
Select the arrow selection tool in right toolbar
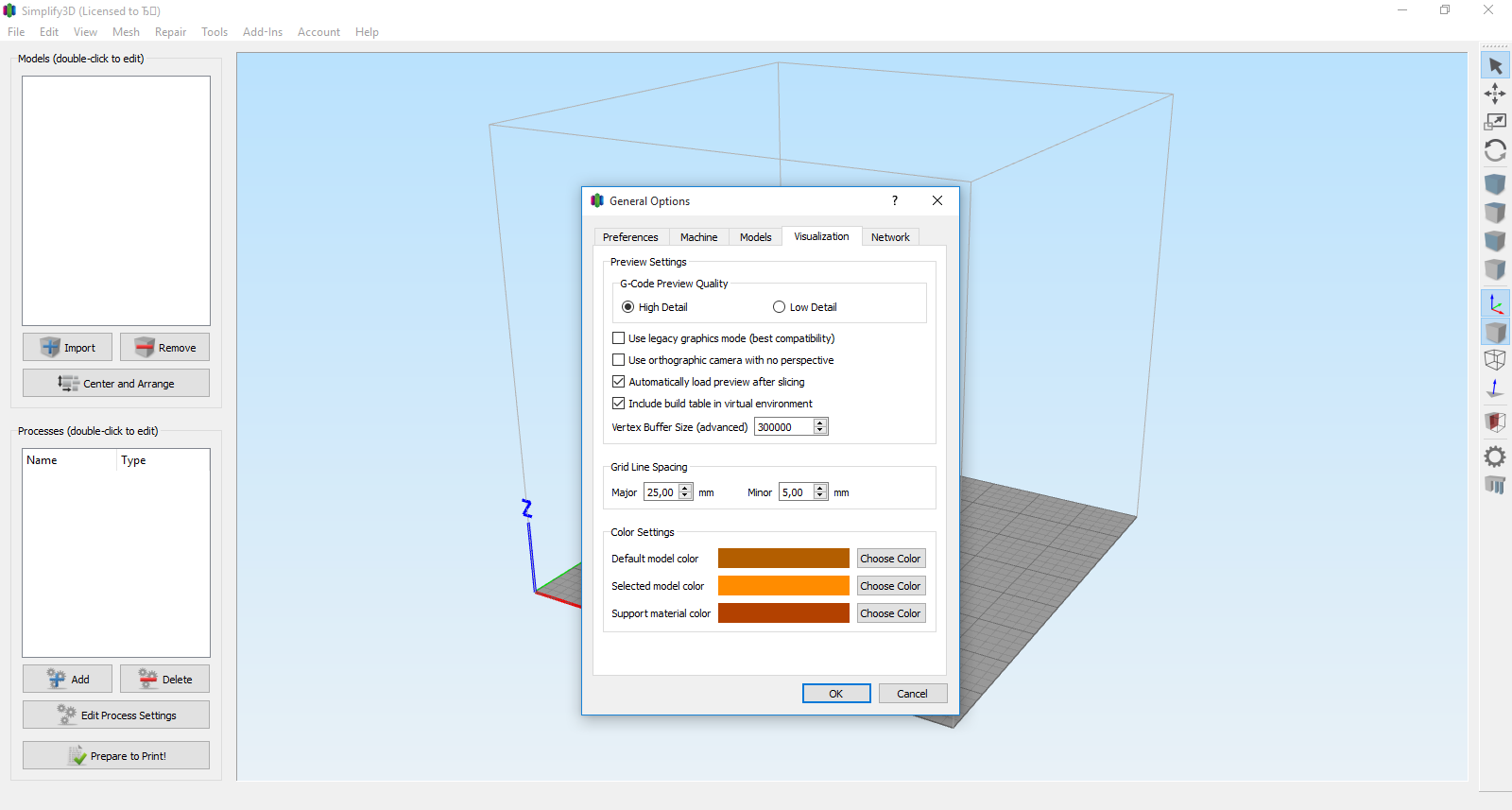(x=1495, y=65)
